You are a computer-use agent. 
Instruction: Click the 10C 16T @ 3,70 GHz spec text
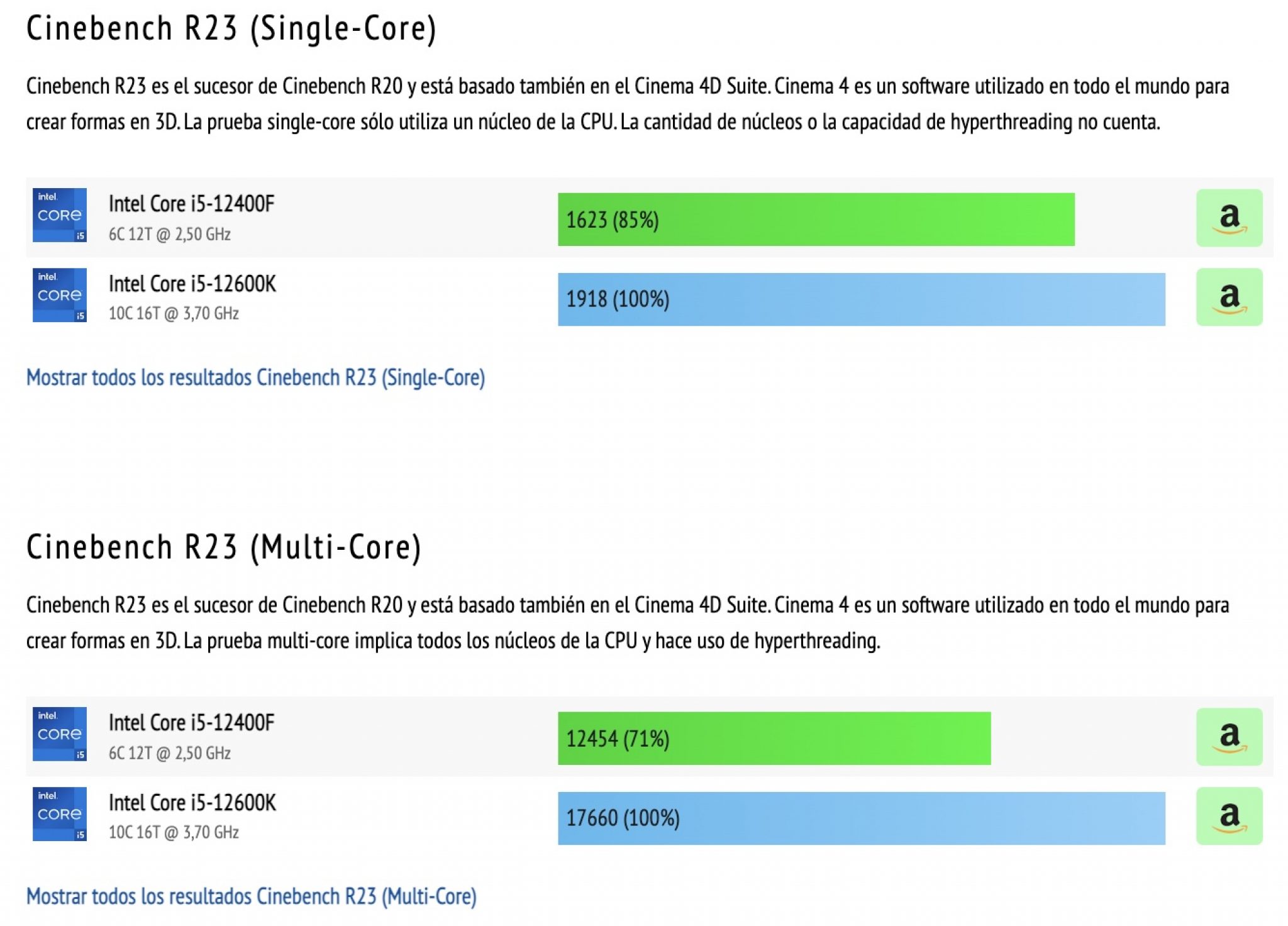point(171,315)
